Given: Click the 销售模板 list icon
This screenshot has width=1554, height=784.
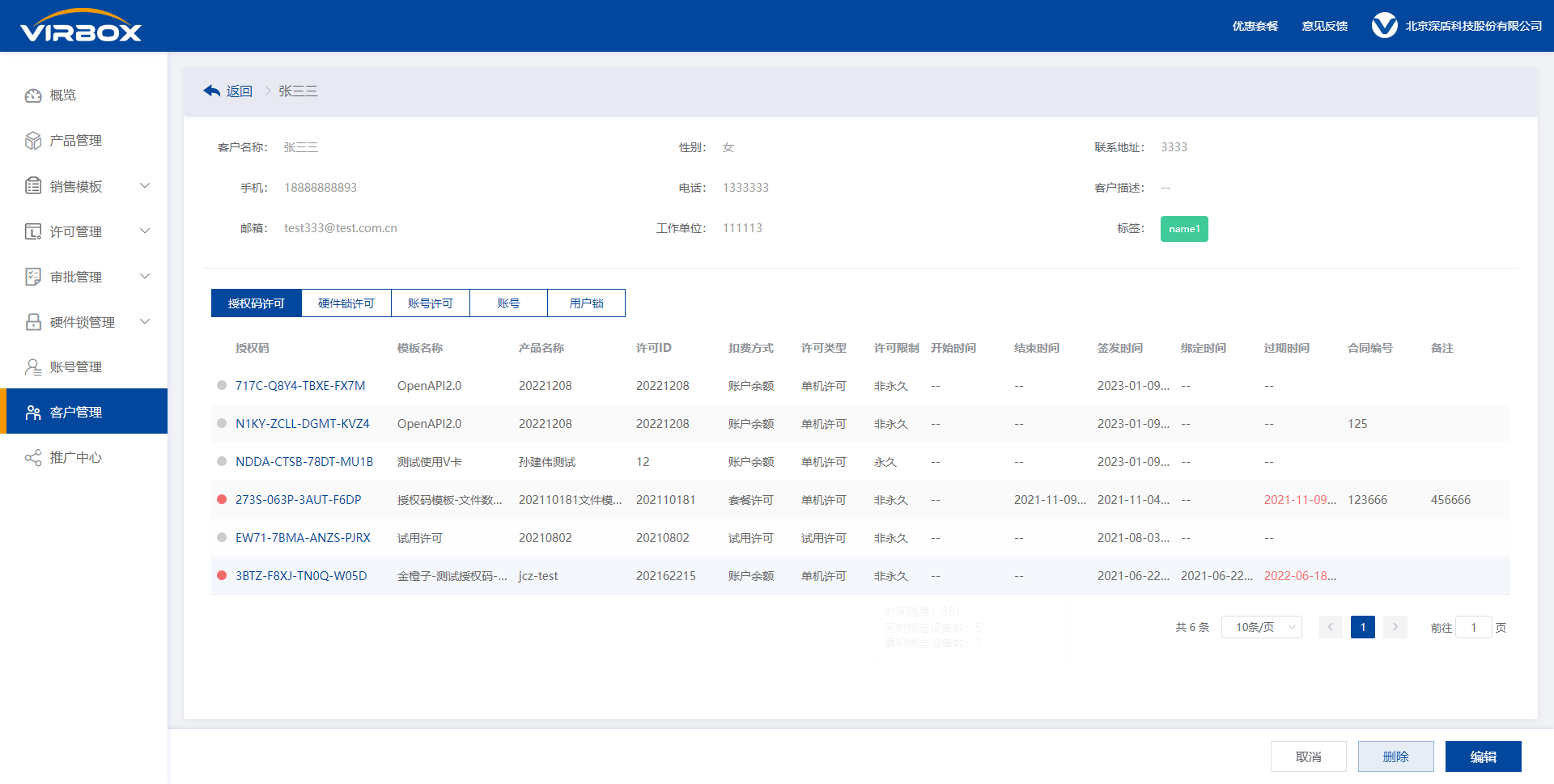Looking at the screenshot, I should point(33,186).
